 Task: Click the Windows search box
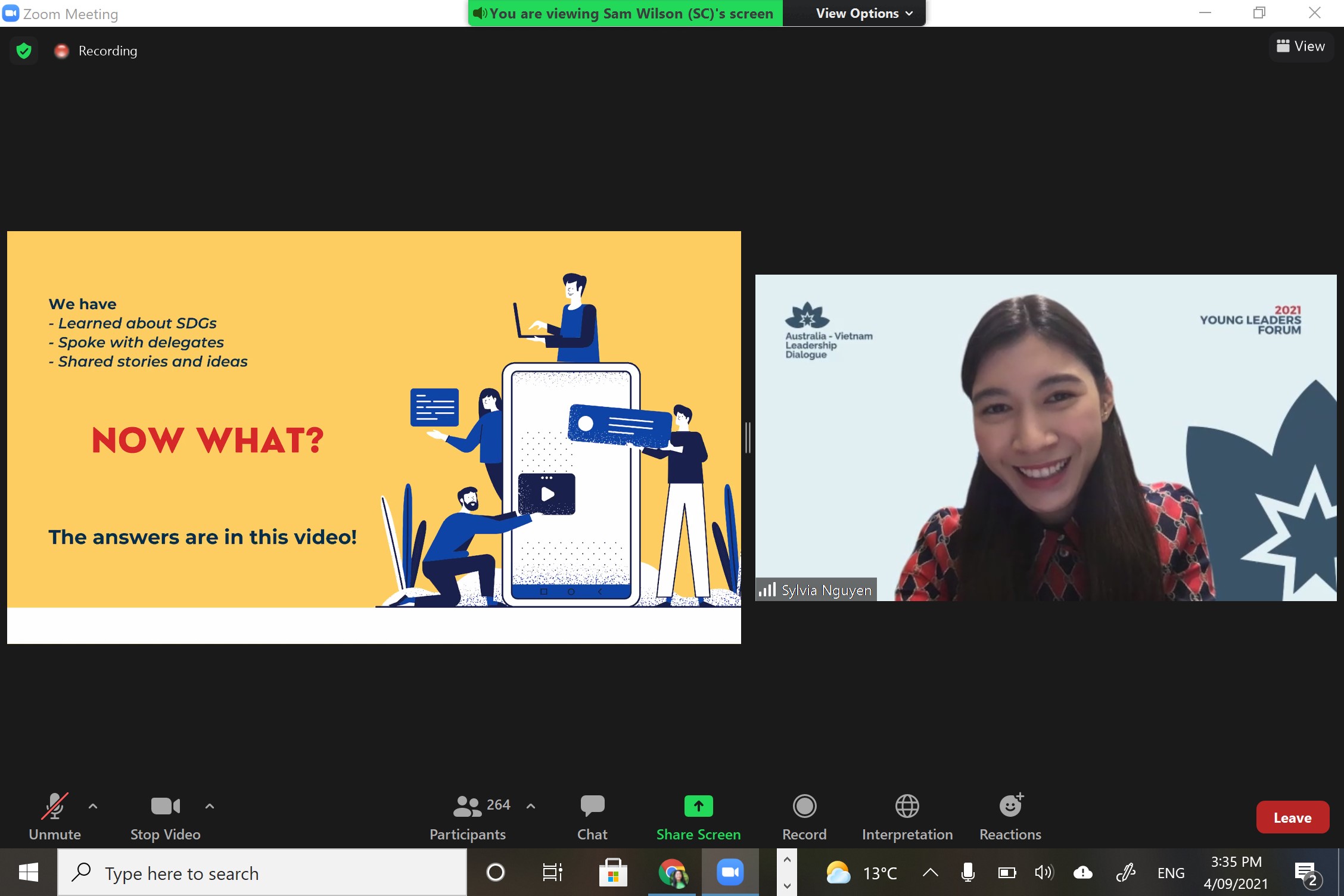[262, 873]
